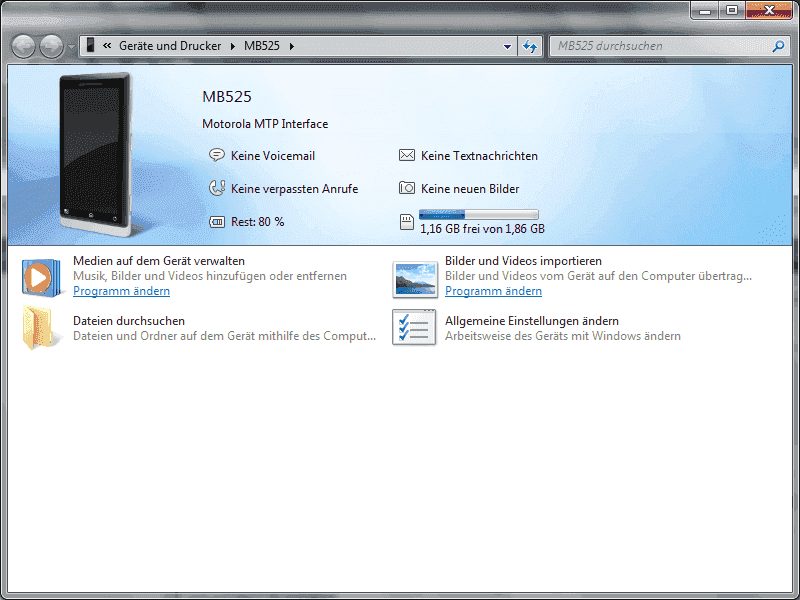Click the magnifying glass search icon

(x=778, y=46)
